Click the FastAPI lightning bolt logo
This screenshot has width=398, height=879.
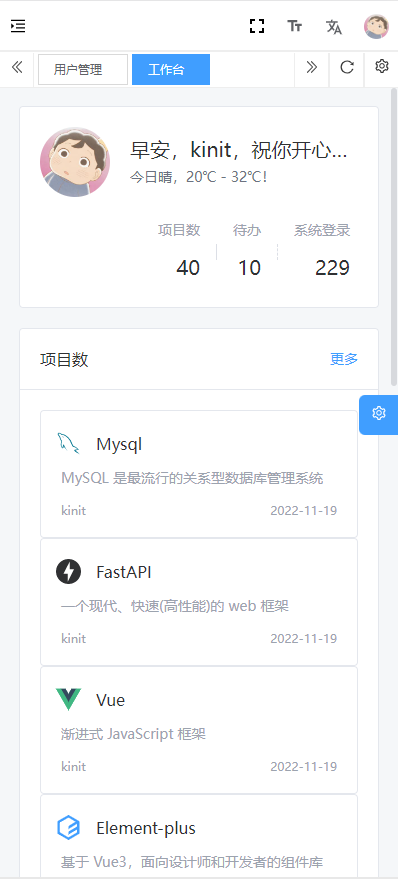pos(68,572)
